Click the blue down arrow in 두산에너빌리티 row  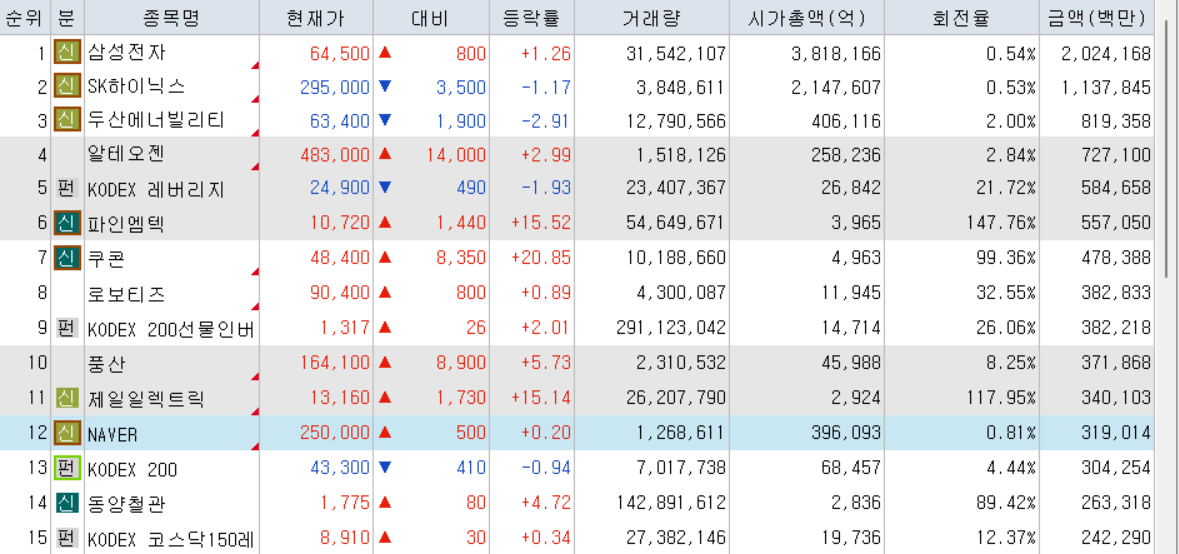385,120
